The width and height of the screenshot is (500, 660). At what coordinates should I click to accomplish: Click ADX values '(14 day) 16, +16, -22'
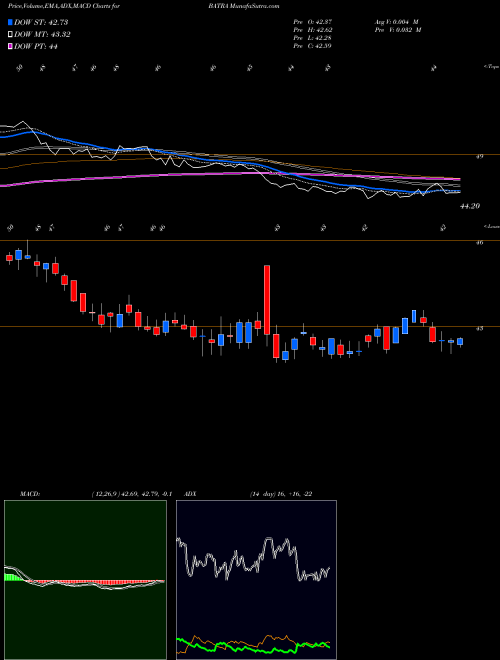click(x=281, y=494)
